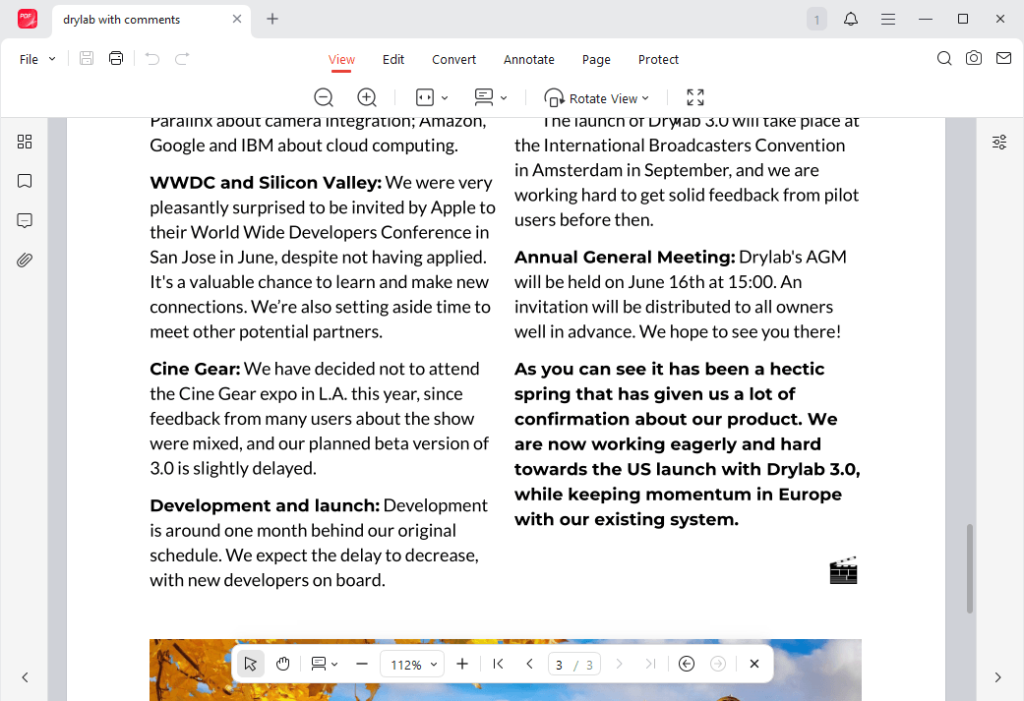Screen dimensions: 1024x701
Task: Expand the Rotate View dropdown
Action: point(597,97)
